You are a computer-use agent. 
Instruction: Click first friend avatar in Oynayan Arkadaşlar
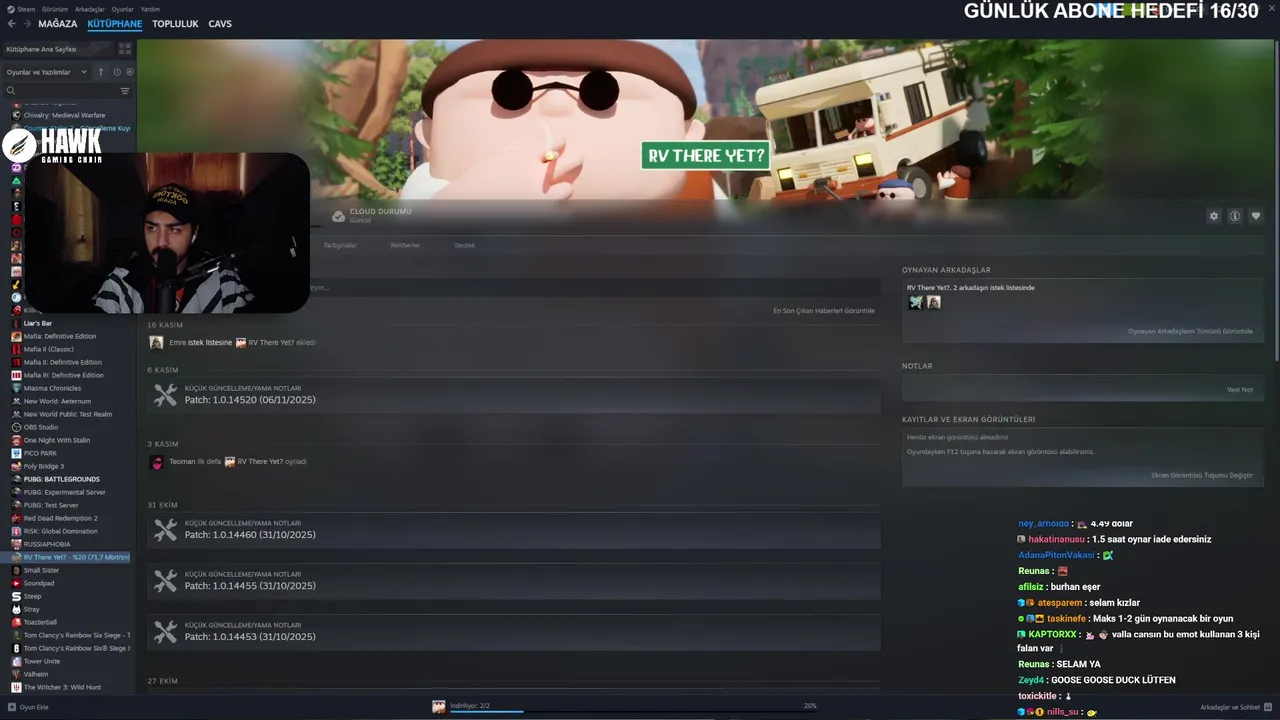point(915,302)
